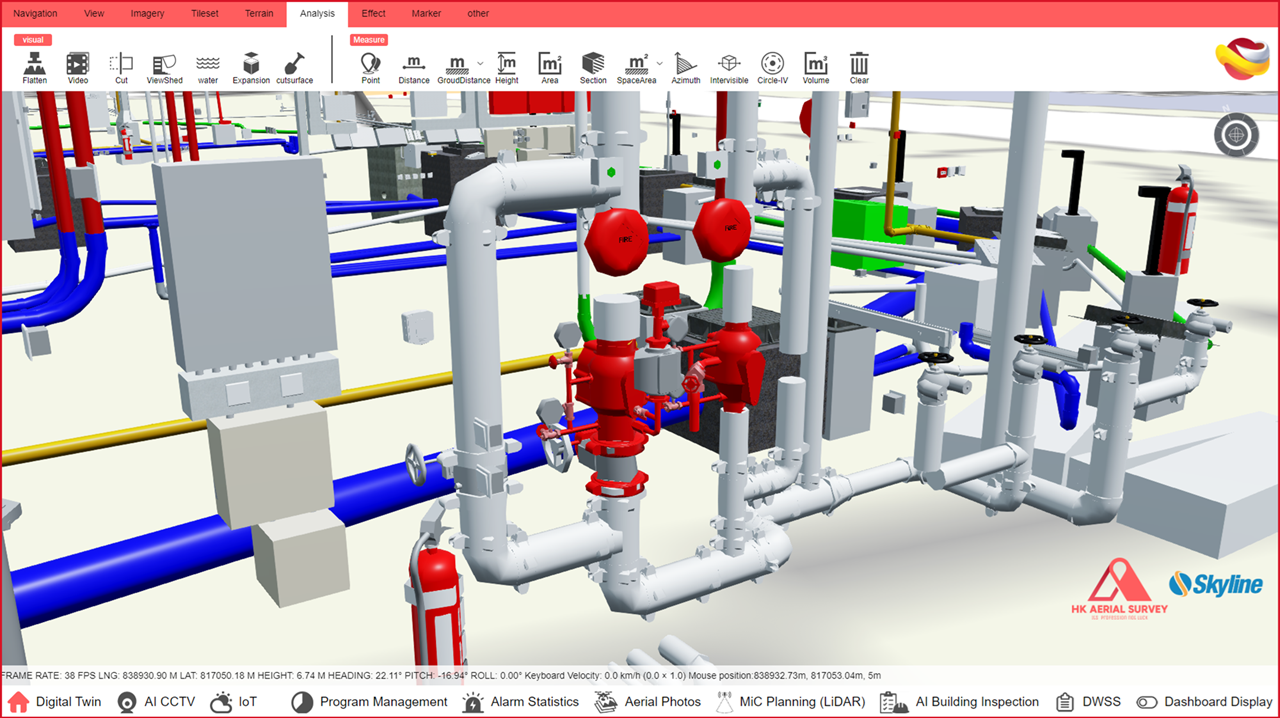The width and height of the screenshot is (1280, 718).
Task: Open the Effect tab
Action: pyautogui.click(x=373, y=14)
